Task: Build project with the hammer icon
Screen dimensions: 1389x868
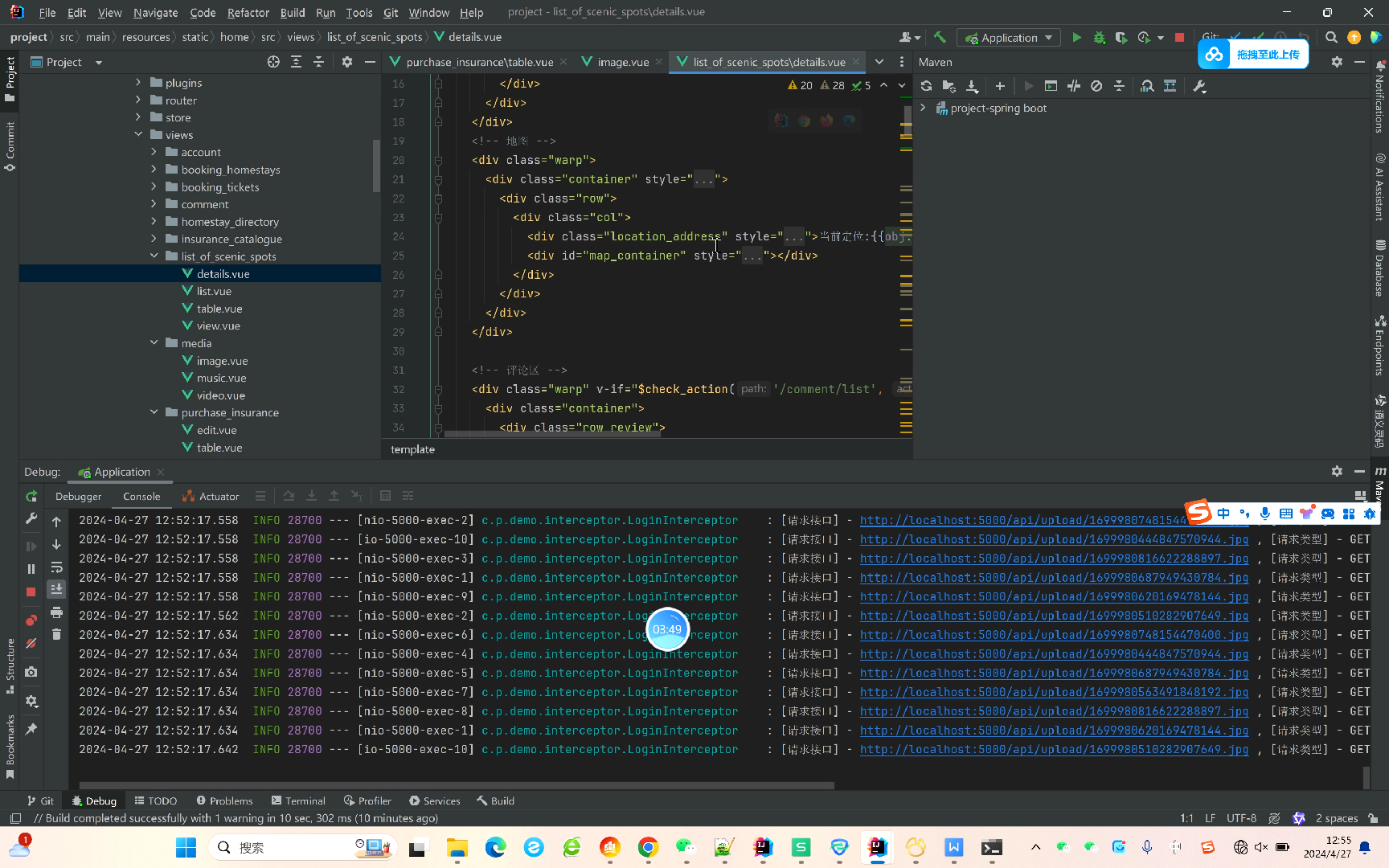Action: (x=940, y=37)
